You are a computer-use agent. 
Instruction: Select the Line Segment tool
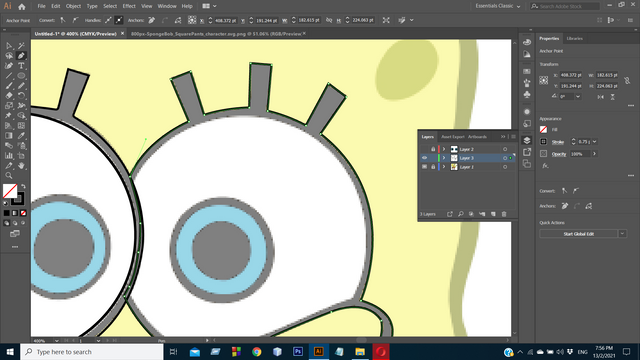(x=9, y=76)
